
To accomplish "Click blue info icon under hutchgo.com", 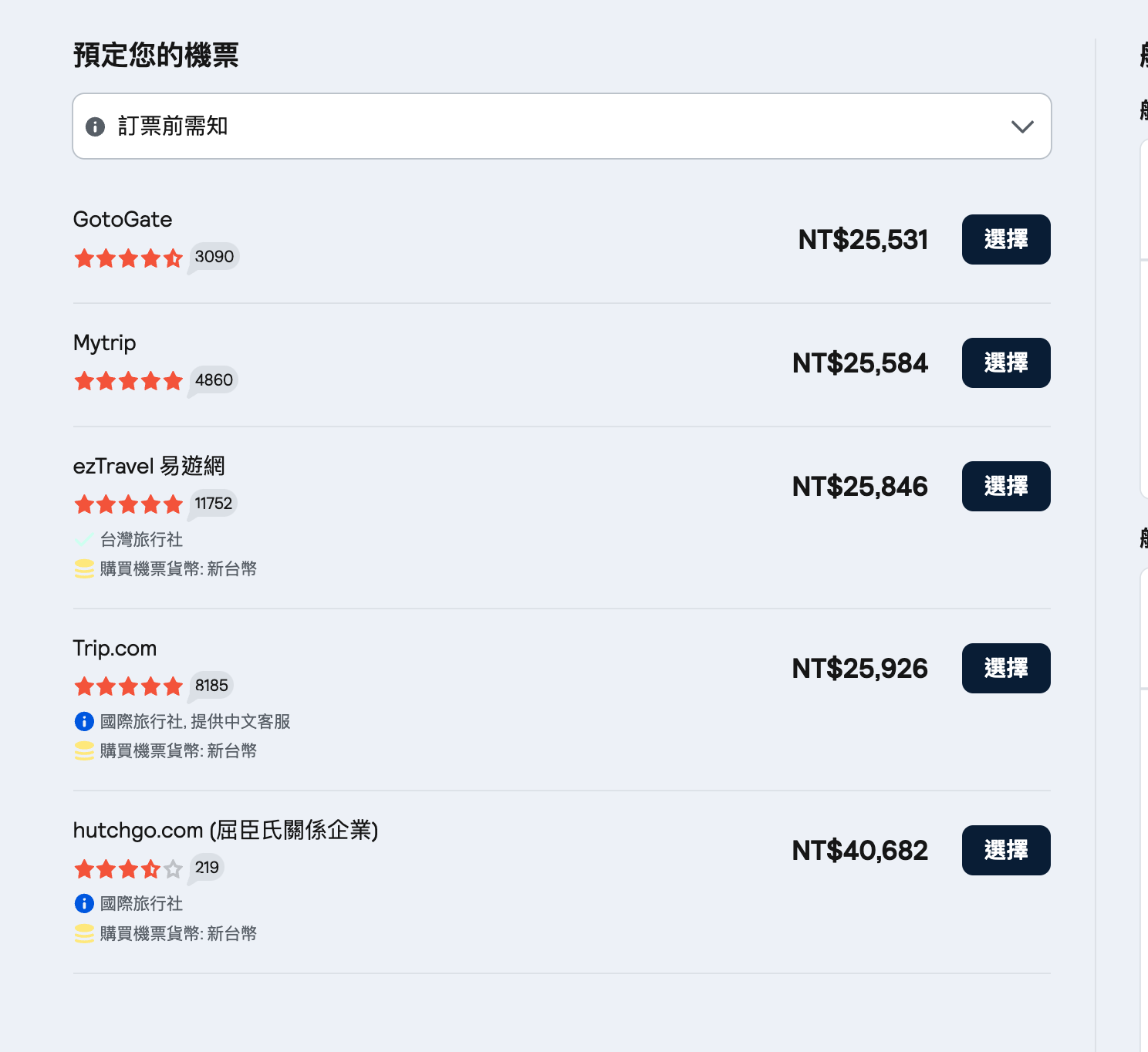I will click(x=84, y=903).
